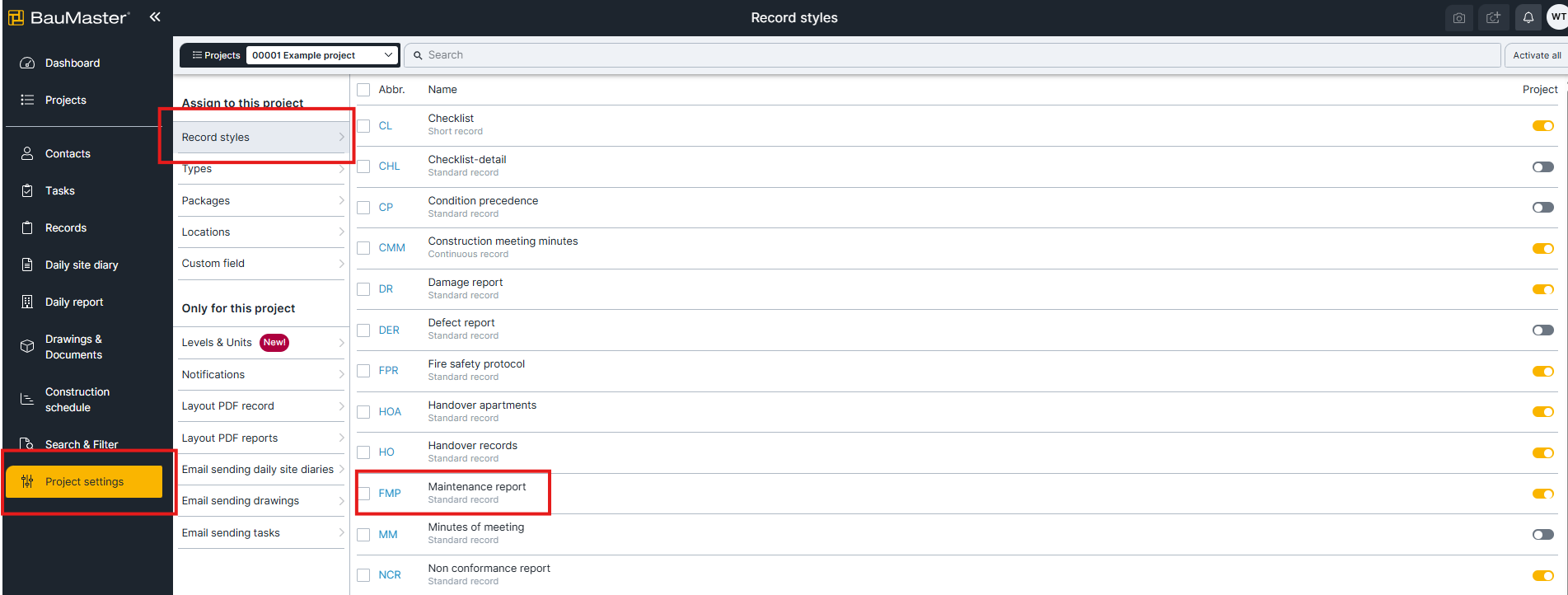Tick the checkbox for CHL Checklist-detail
This screenshot has width=1568, height=595.
(363, 166)
